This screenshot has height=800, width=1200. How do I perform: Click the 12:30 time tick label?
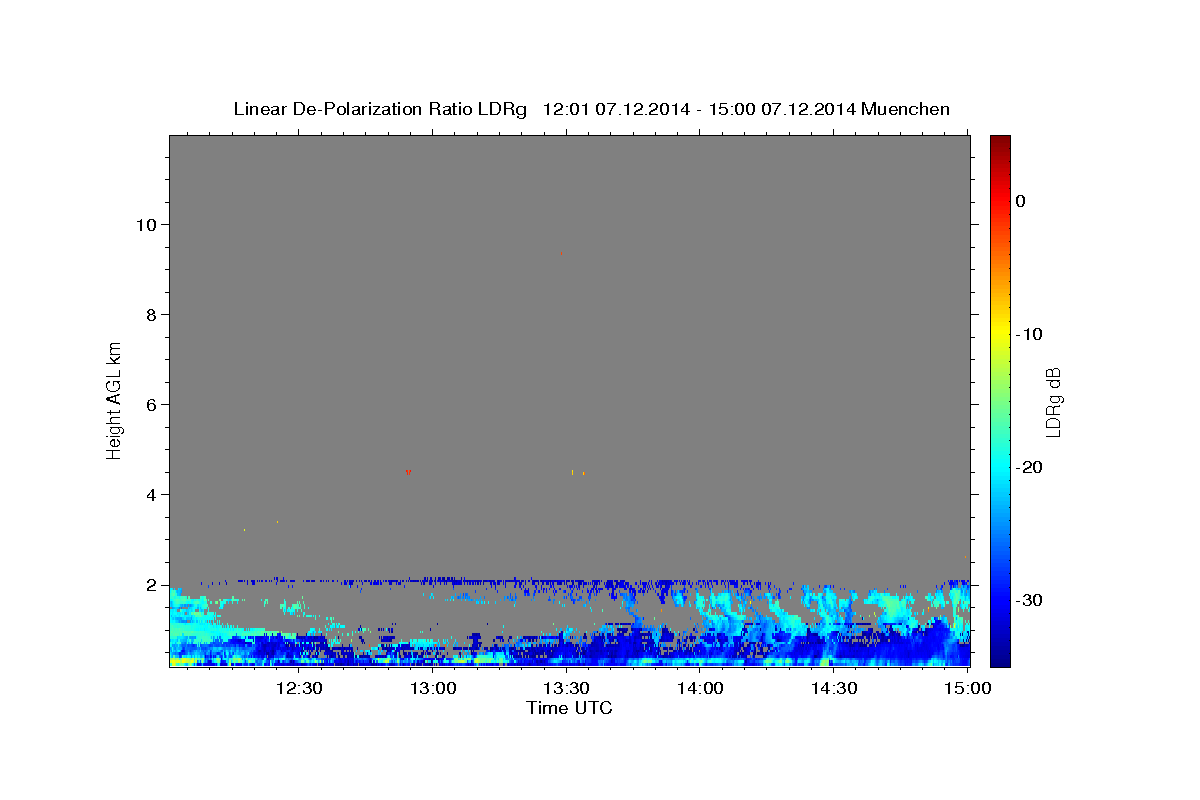[x=299, y=689]
